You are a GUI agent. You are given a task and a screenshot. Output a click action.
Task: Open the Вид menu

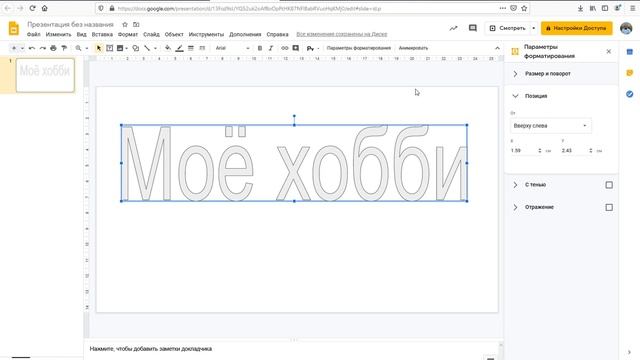pos(82,34)
